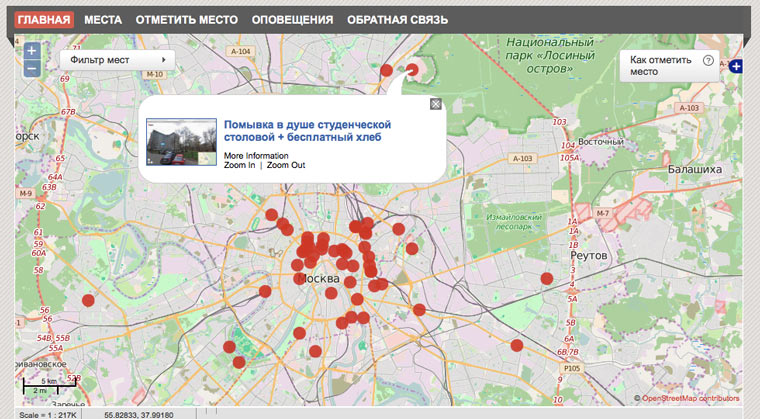Open layer switcher blue plus icon
Image resolution: width=760 pixels, height=419 pixels.
tap(737, 66)
